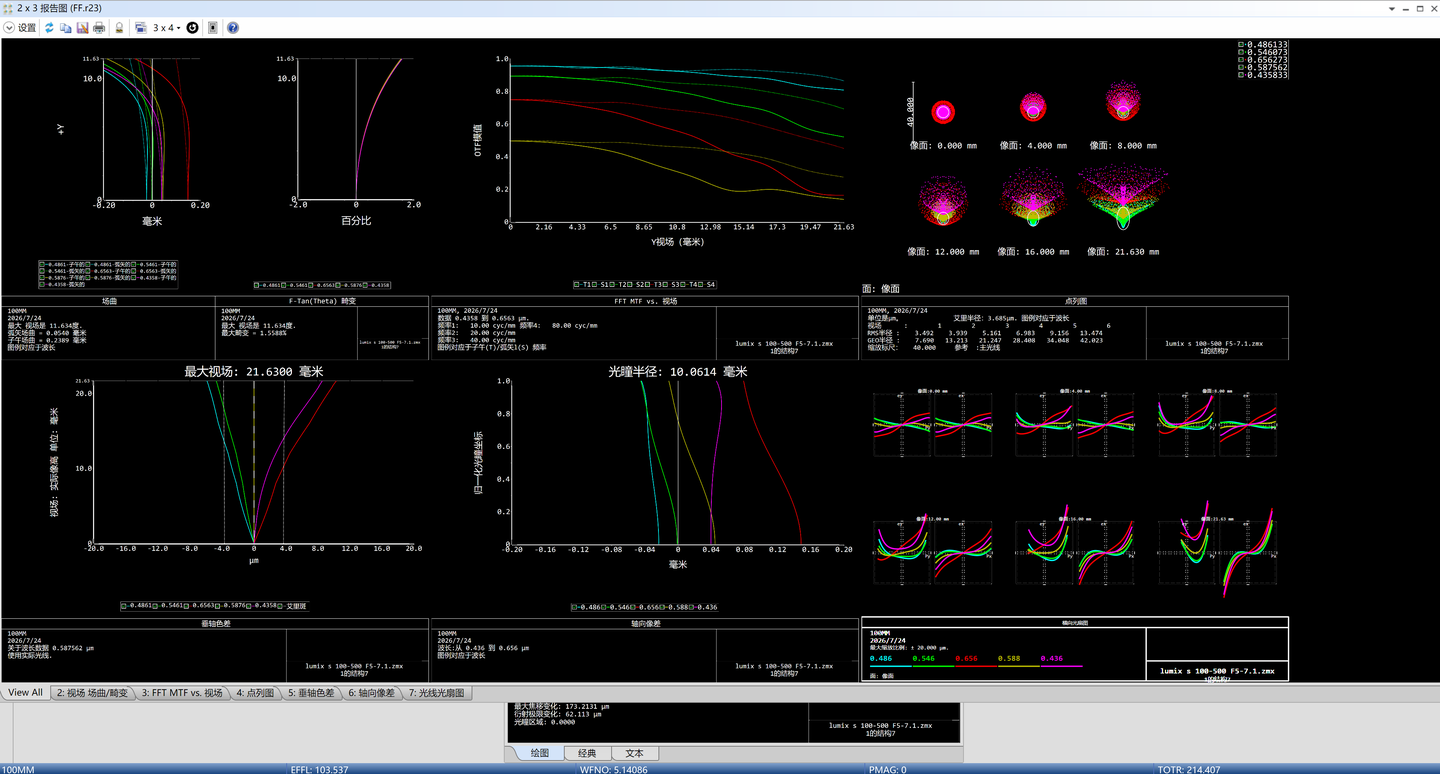Toggle 0.435833 wavelength in spot diagram legend
This screenshot has height=774, width=1440.
click(x=1241, y=75)
